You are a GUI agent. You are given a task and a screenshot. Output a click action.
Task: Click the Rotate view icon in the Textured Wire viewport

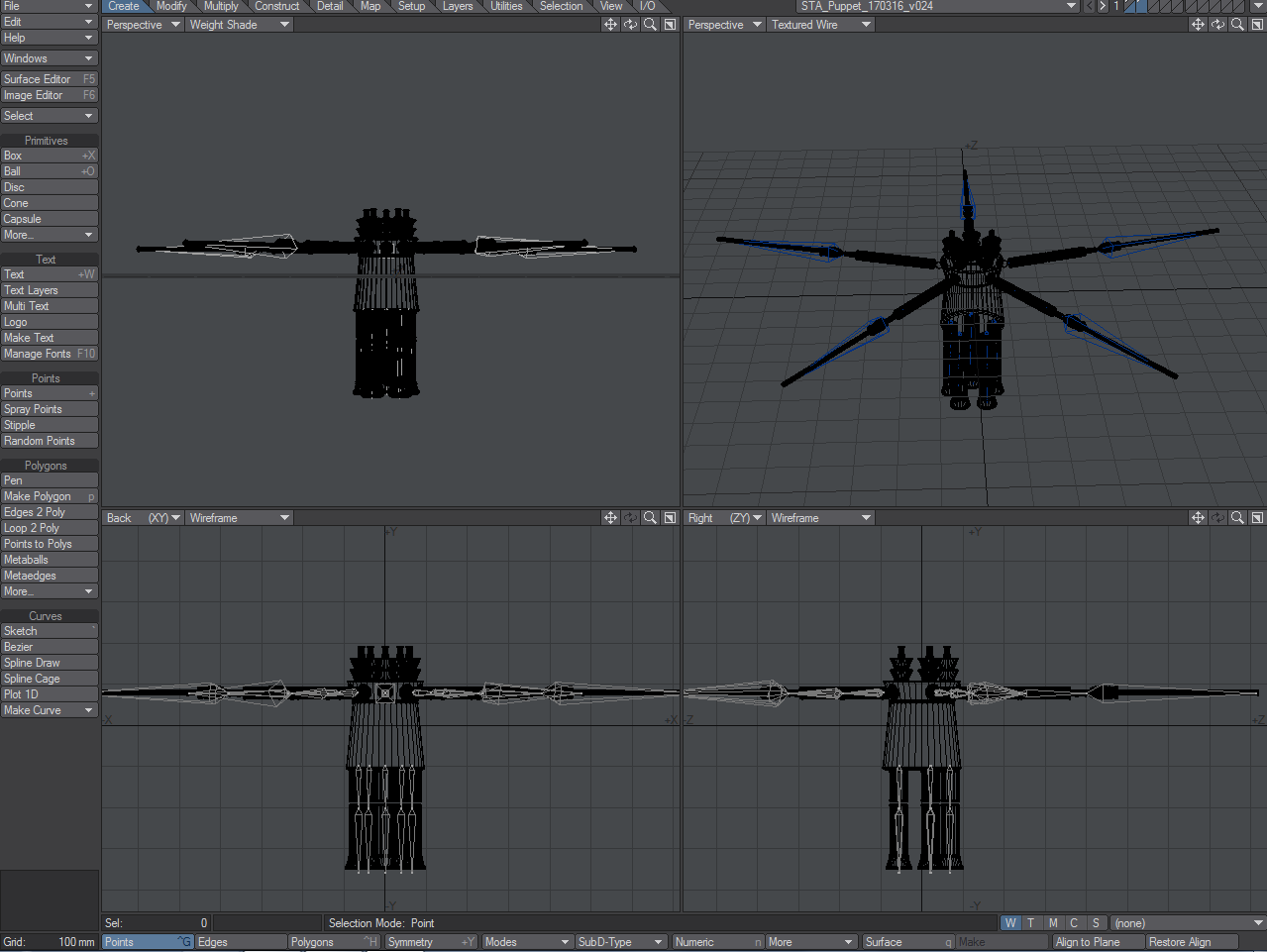coord(1217,24)
